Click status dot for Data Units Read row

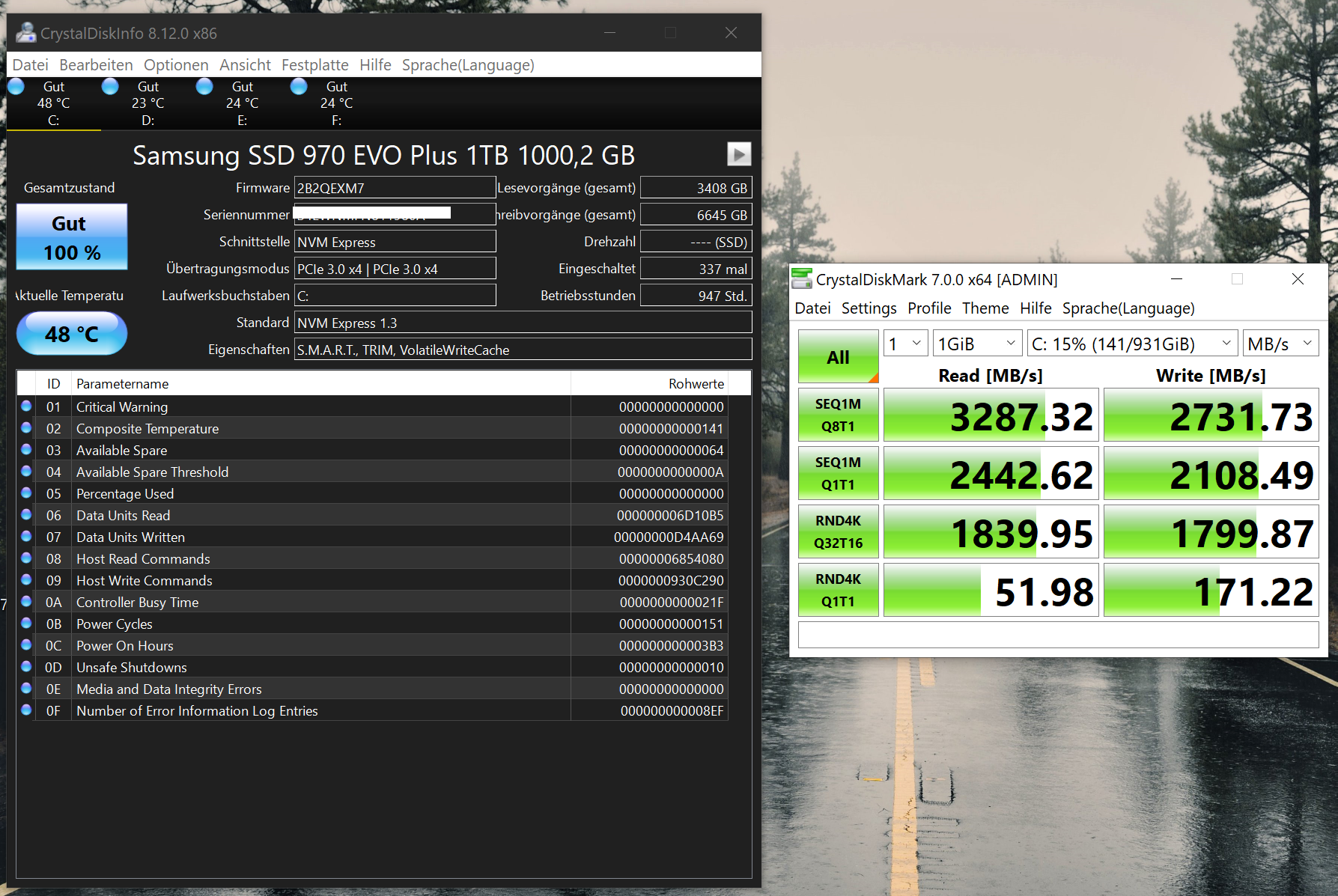click(x=26, y=514)
